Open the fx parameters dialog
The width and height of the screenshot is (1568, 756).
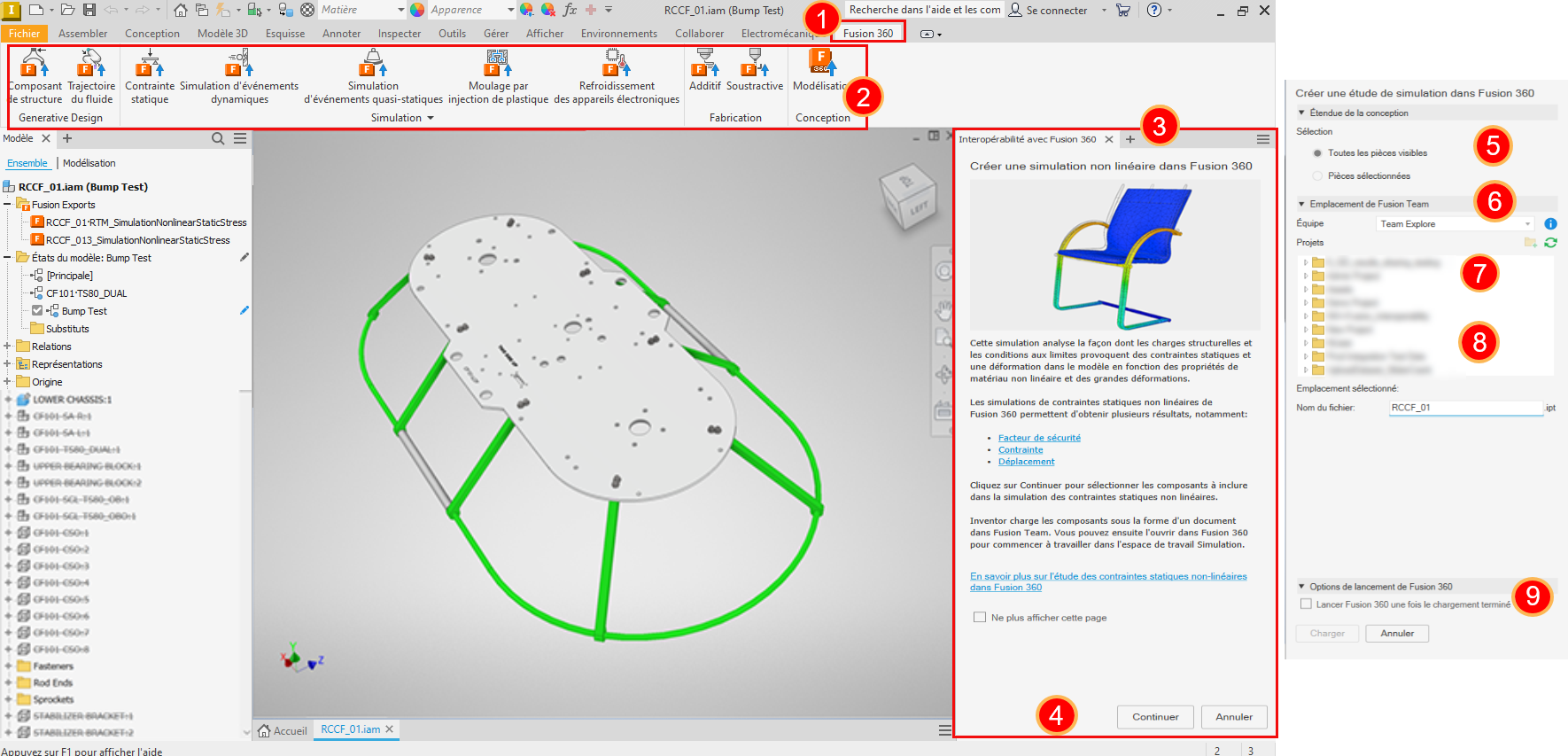(570, 10)
